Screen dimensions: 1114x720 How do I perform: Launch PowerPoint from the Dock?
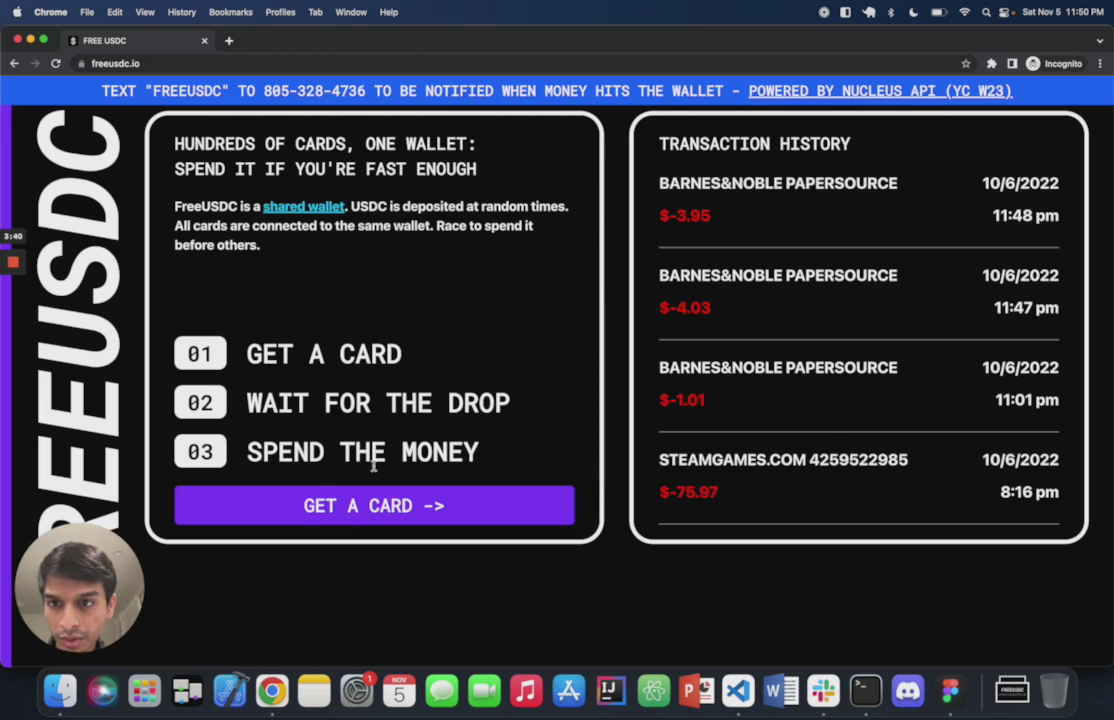(696, 690)
